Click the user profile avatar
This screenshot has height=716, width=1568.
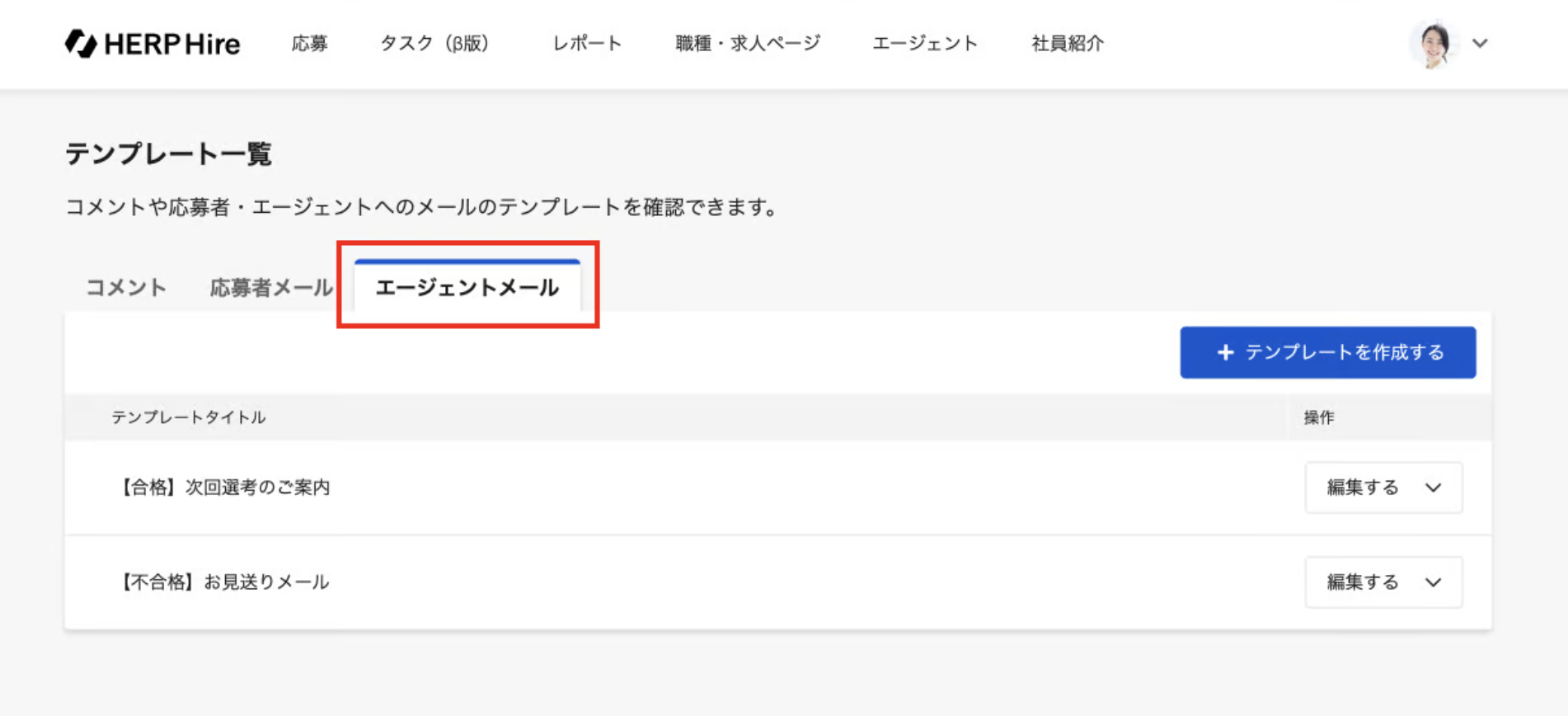coord(1434,44)
